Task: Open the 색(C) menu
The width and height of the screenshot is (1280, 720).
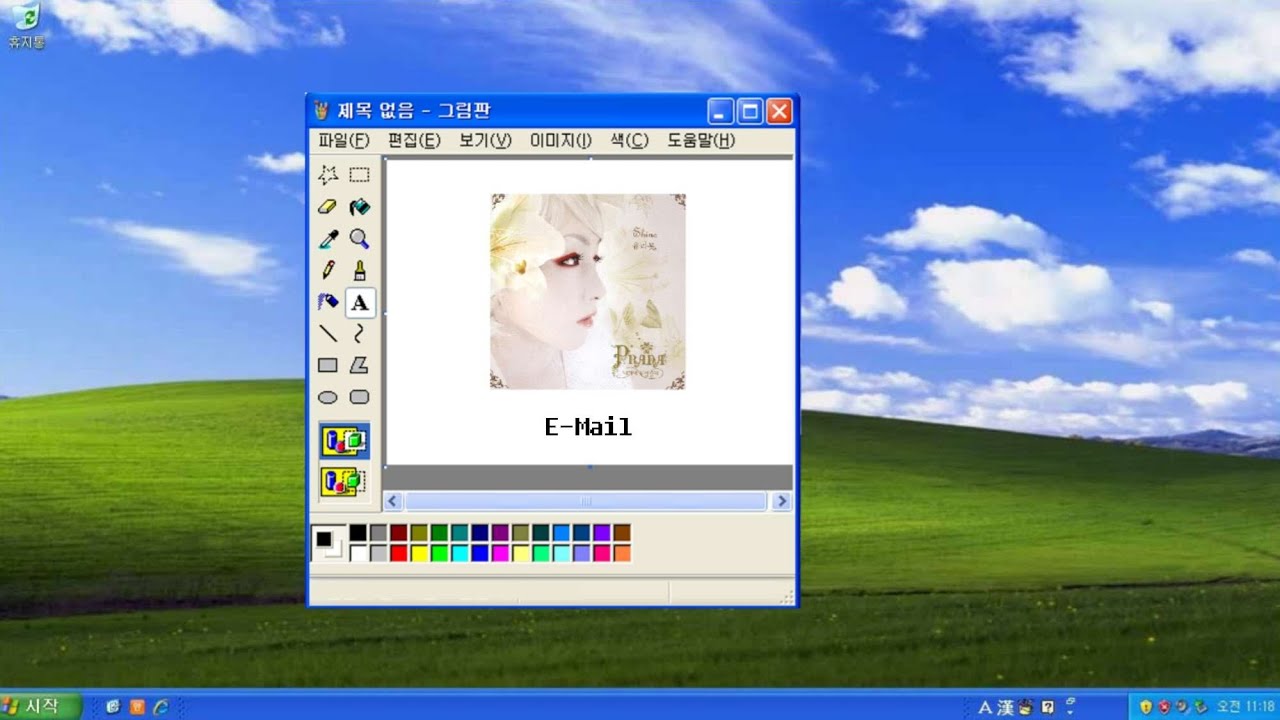Action: [x=629, y=141]
